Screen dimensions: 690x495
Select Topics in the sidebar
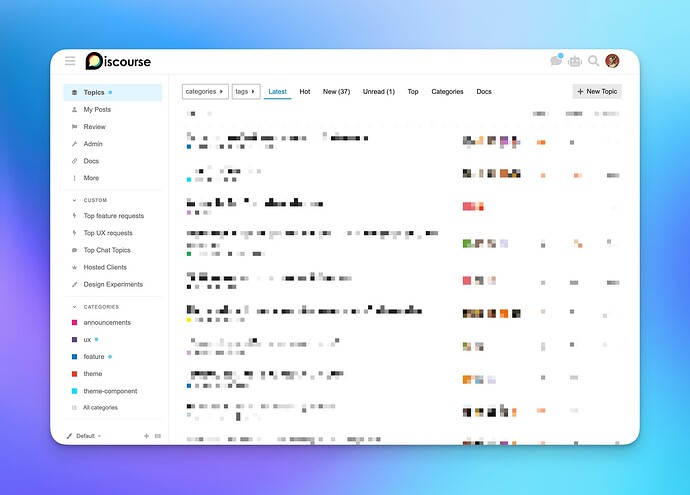coord(113,92)
